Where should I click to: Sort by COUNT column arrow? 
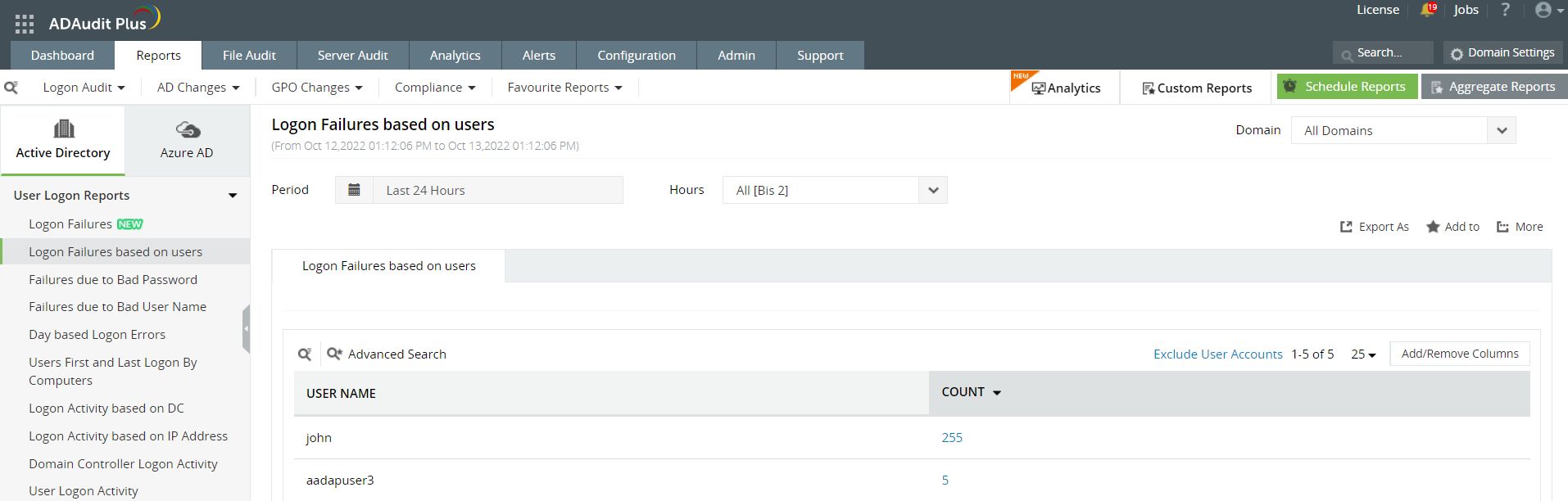(x=997, y=393)
